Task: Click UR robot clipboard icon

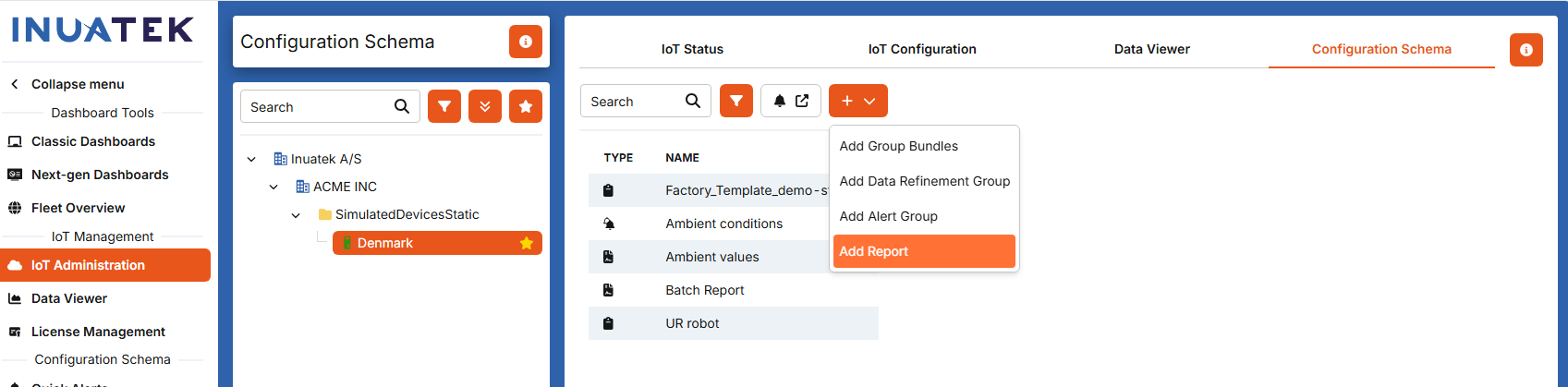Action: point(608,323)
